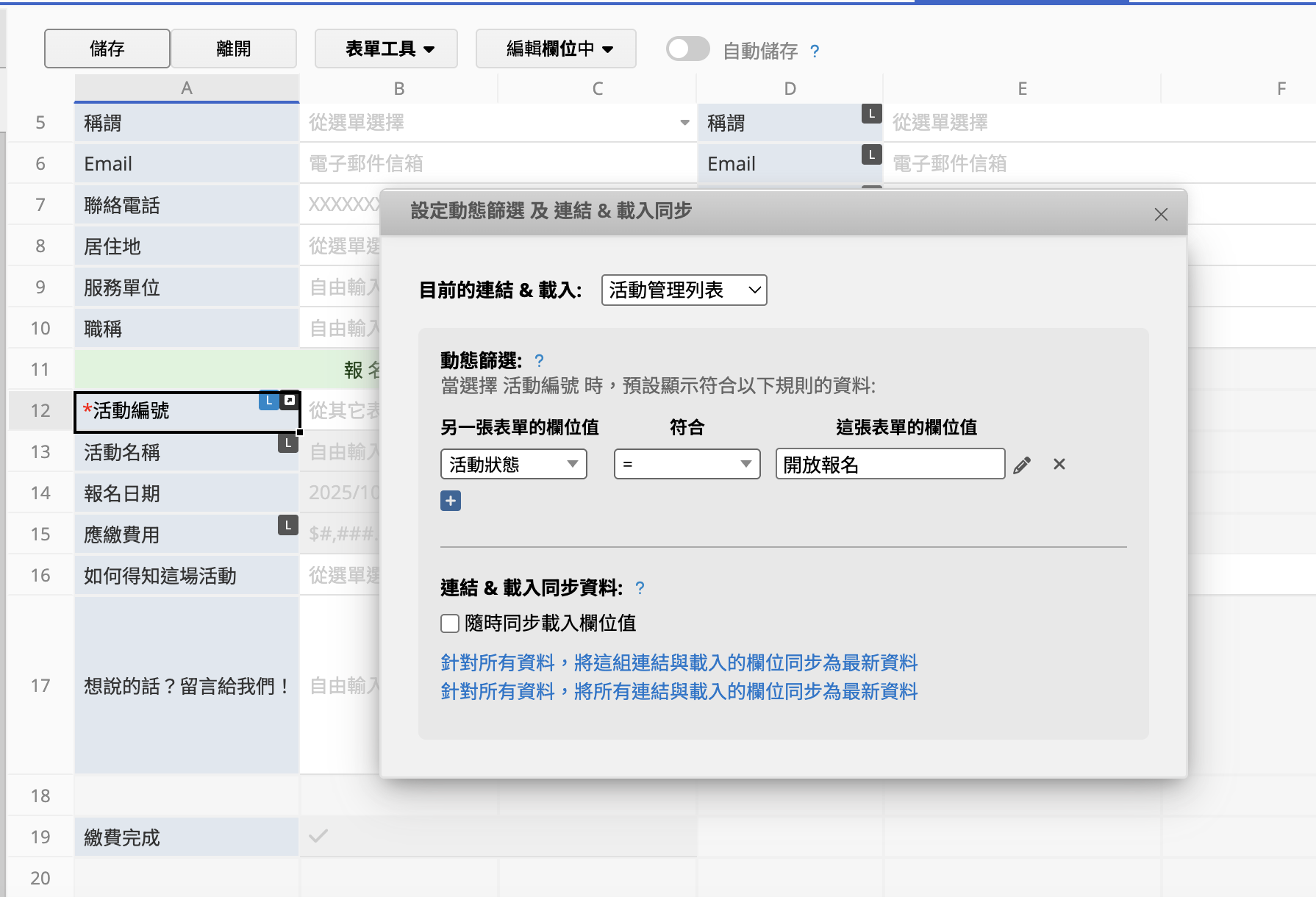Image resolution: width=1316 pixels, height=897 pixels.
Task: Click help icon beside 連結 & 載入同步資料
Action: pyautogui.click(x=640, y=587)
